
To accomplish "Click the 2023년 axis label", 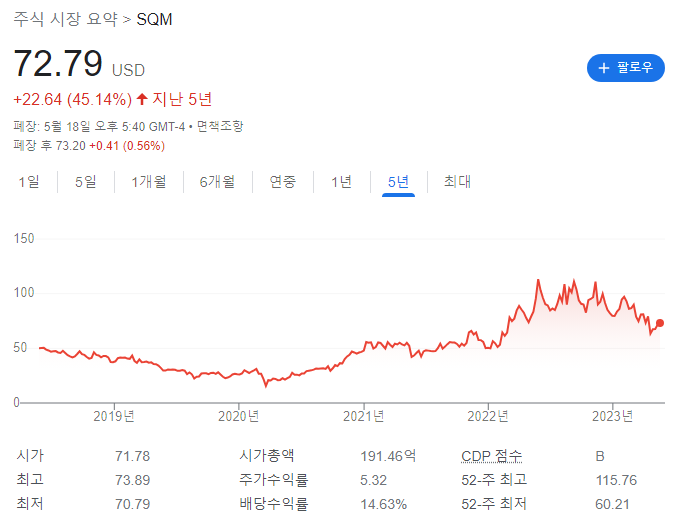I will (613, 416).
